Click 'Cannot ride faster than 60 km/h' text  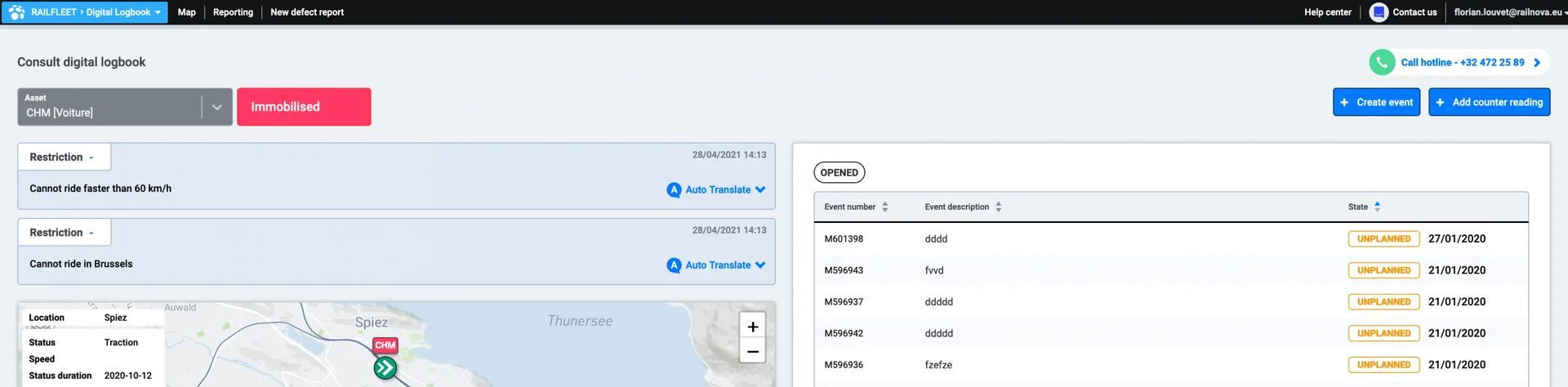point(100,189)
